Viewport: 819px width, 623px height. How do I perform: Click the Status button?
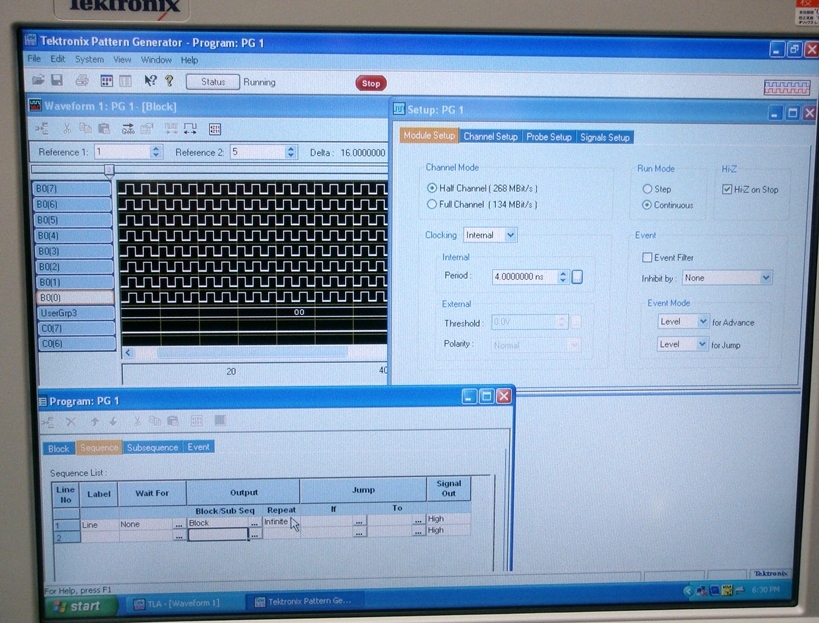213,82
